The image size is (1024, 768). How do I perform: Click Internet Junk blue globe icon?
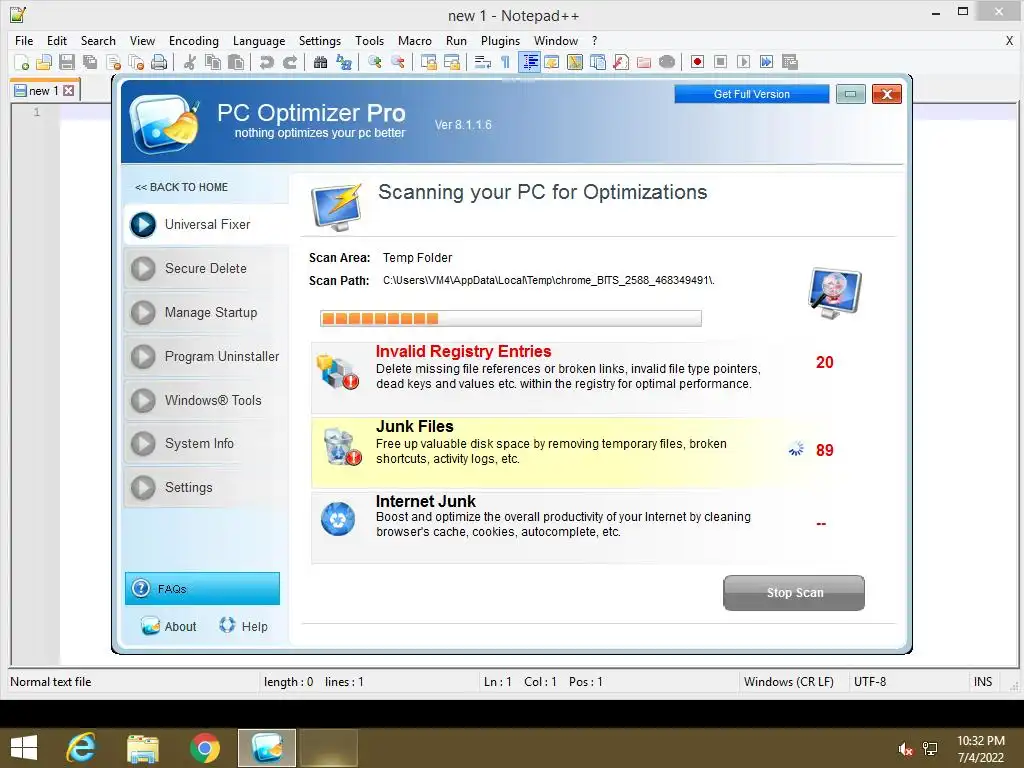click(x=338, y=519)
